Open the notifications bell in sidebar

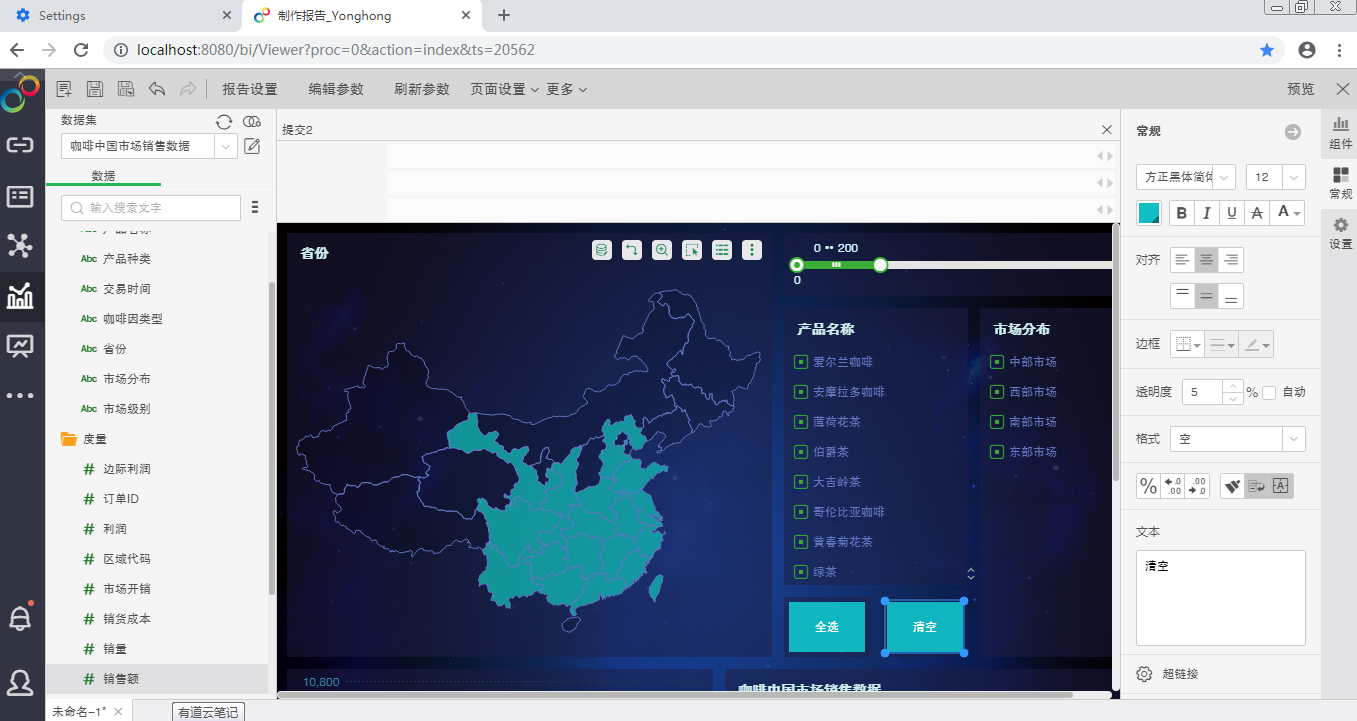click(x=20, y=619)
